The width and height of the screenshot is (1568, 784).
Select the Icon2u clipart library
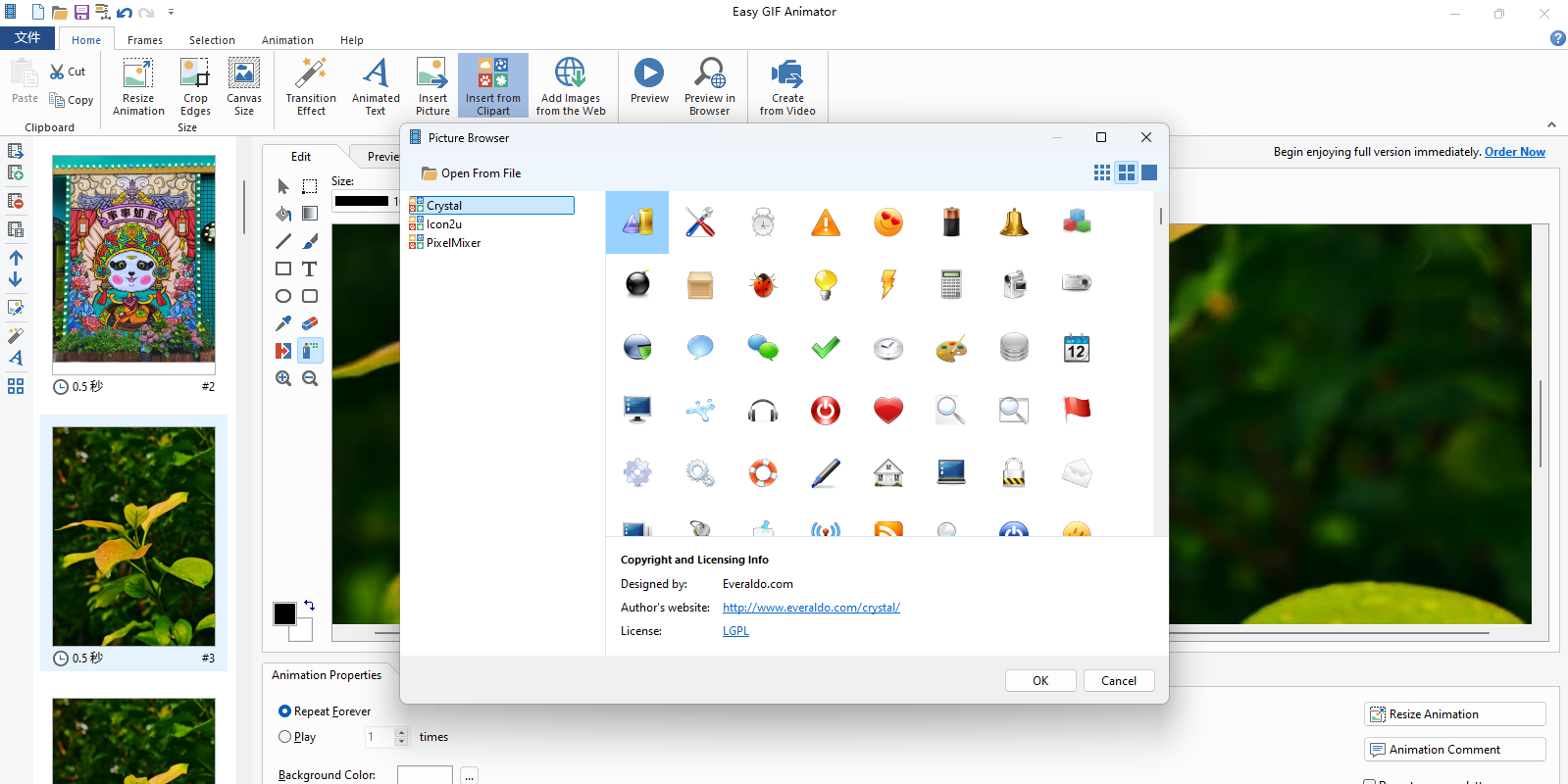tap(443, 224)
